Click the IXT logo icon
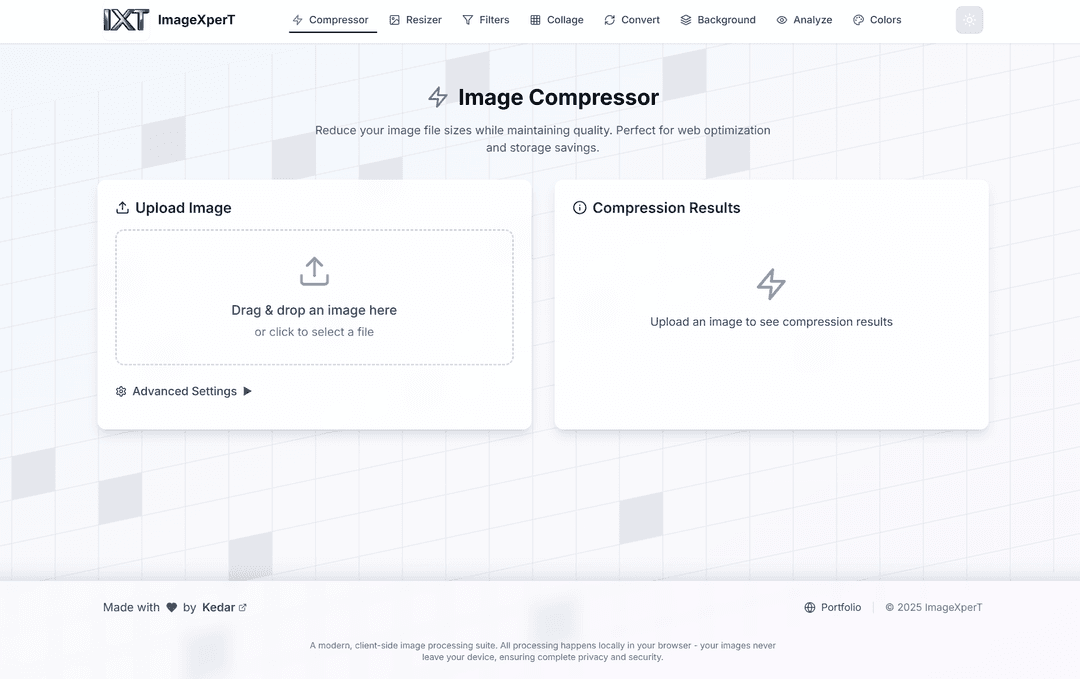 pyautogui.click(x=126, y=20)
